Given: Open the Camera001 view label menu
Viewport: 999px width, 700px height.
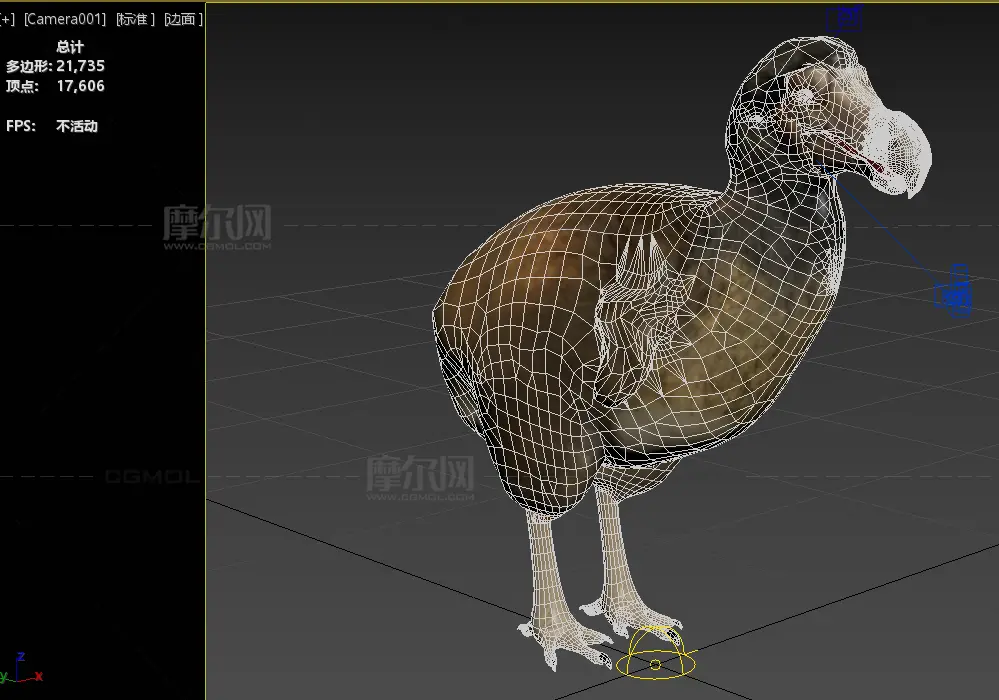Looking at the screenshot, I should (x=65, y=19).
